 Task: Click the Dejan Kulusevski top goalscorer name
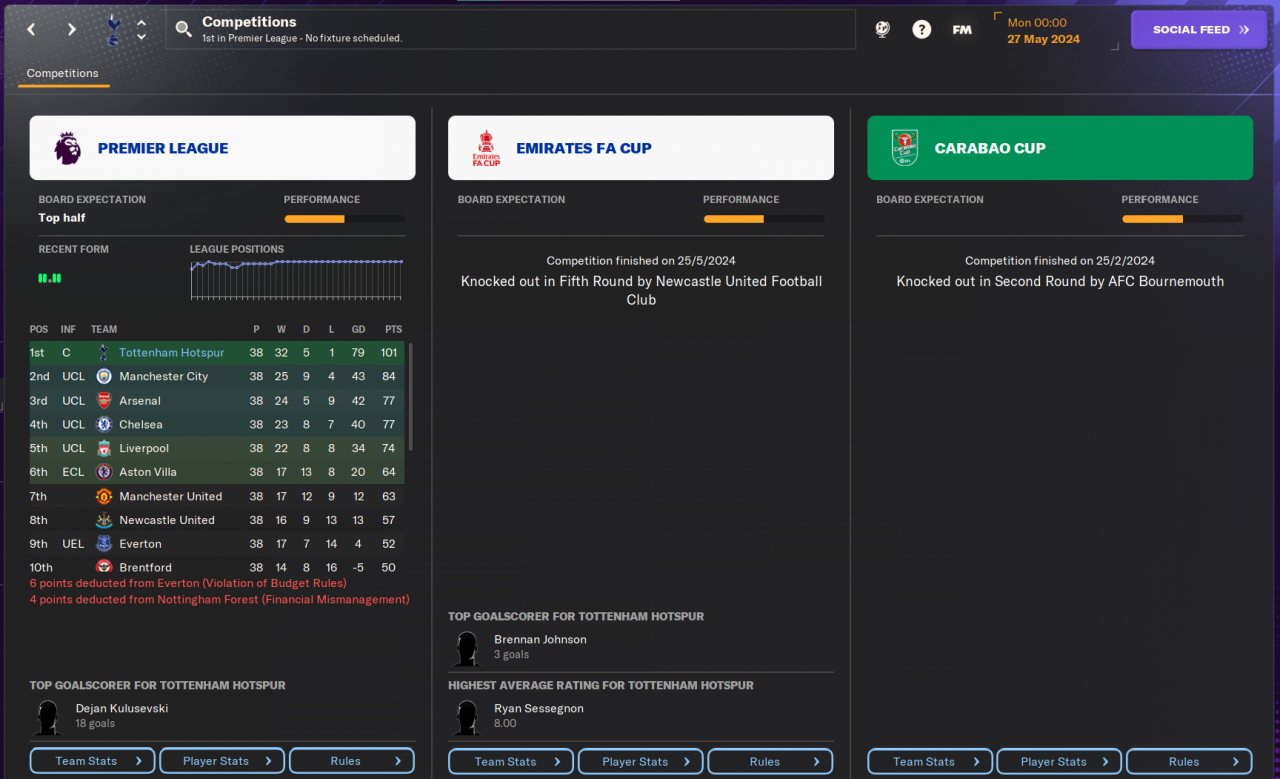[122, 708]
